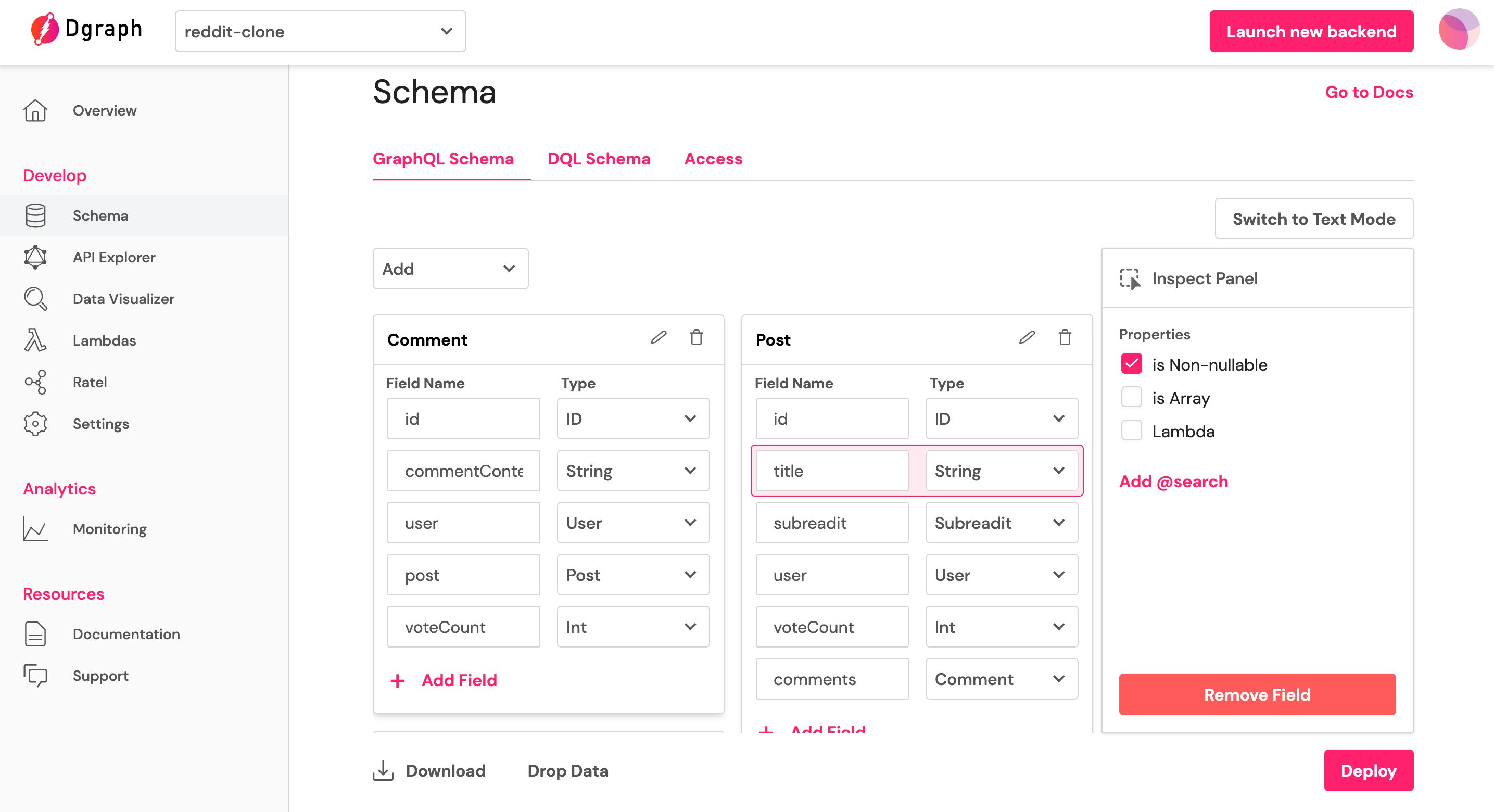1494x812 pixels.
Task: Open the Access tab
Action: 713,159
